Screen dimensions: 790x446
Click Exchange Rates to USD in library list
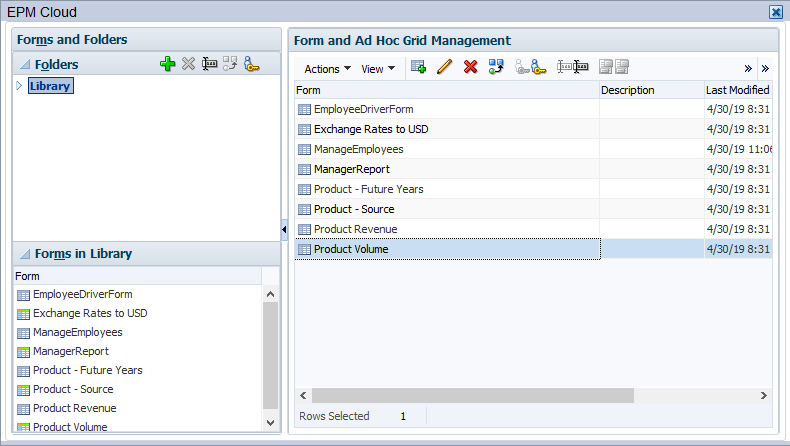click(90, 313)
